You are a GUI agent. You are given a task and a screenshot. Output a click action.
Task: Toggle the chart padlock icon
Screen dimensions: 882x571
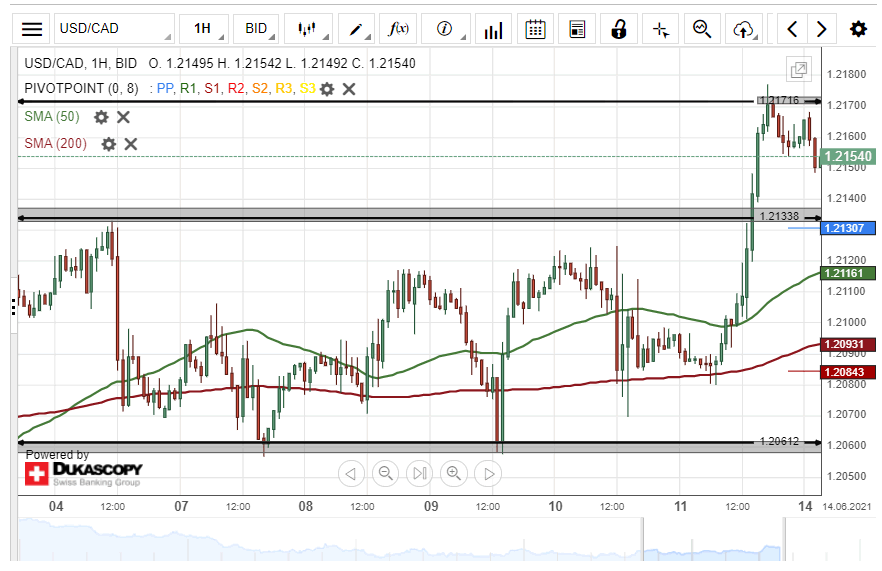[x=619, y=29]
